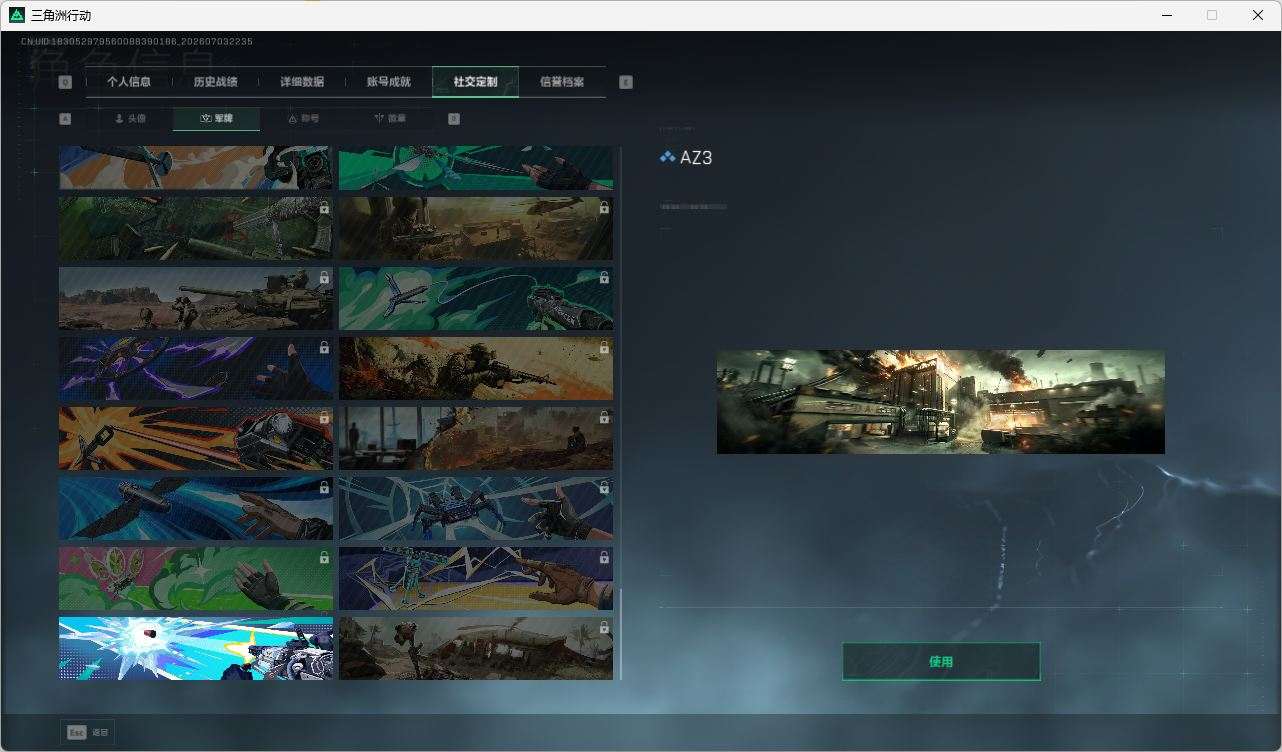This screenshot has width=1282, height=752.
Task: Click the Esc 返回 back button
Action: coord(87,732)
